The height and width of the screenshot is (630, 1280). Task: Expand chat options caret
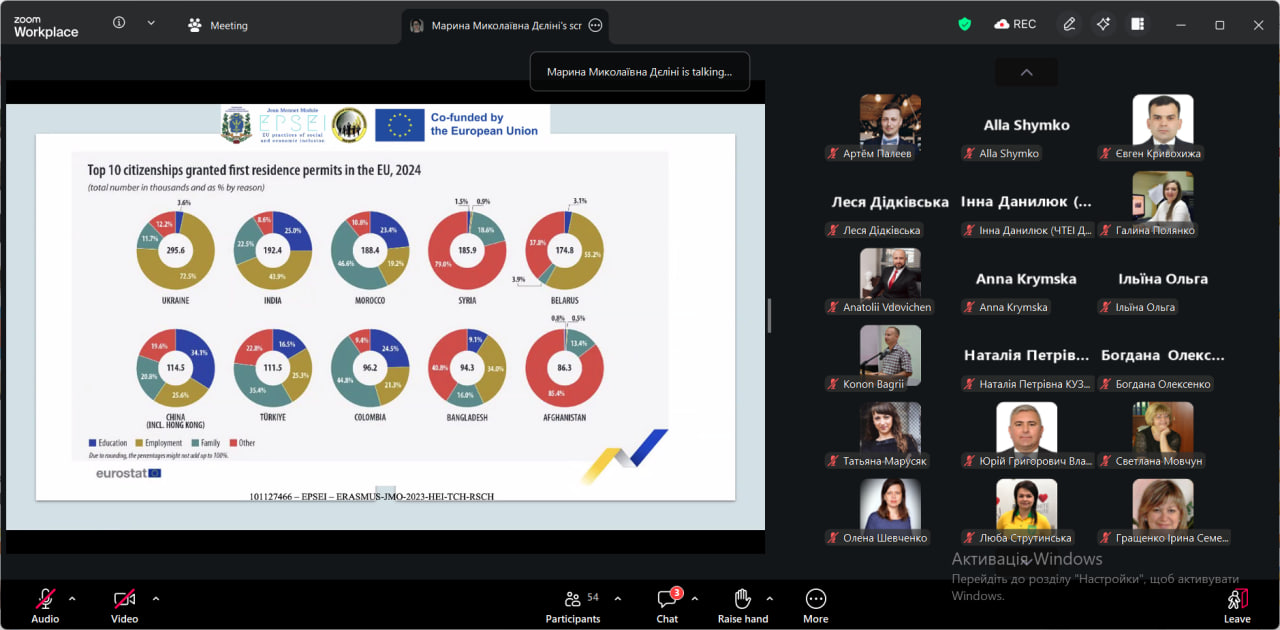point(694,599)
